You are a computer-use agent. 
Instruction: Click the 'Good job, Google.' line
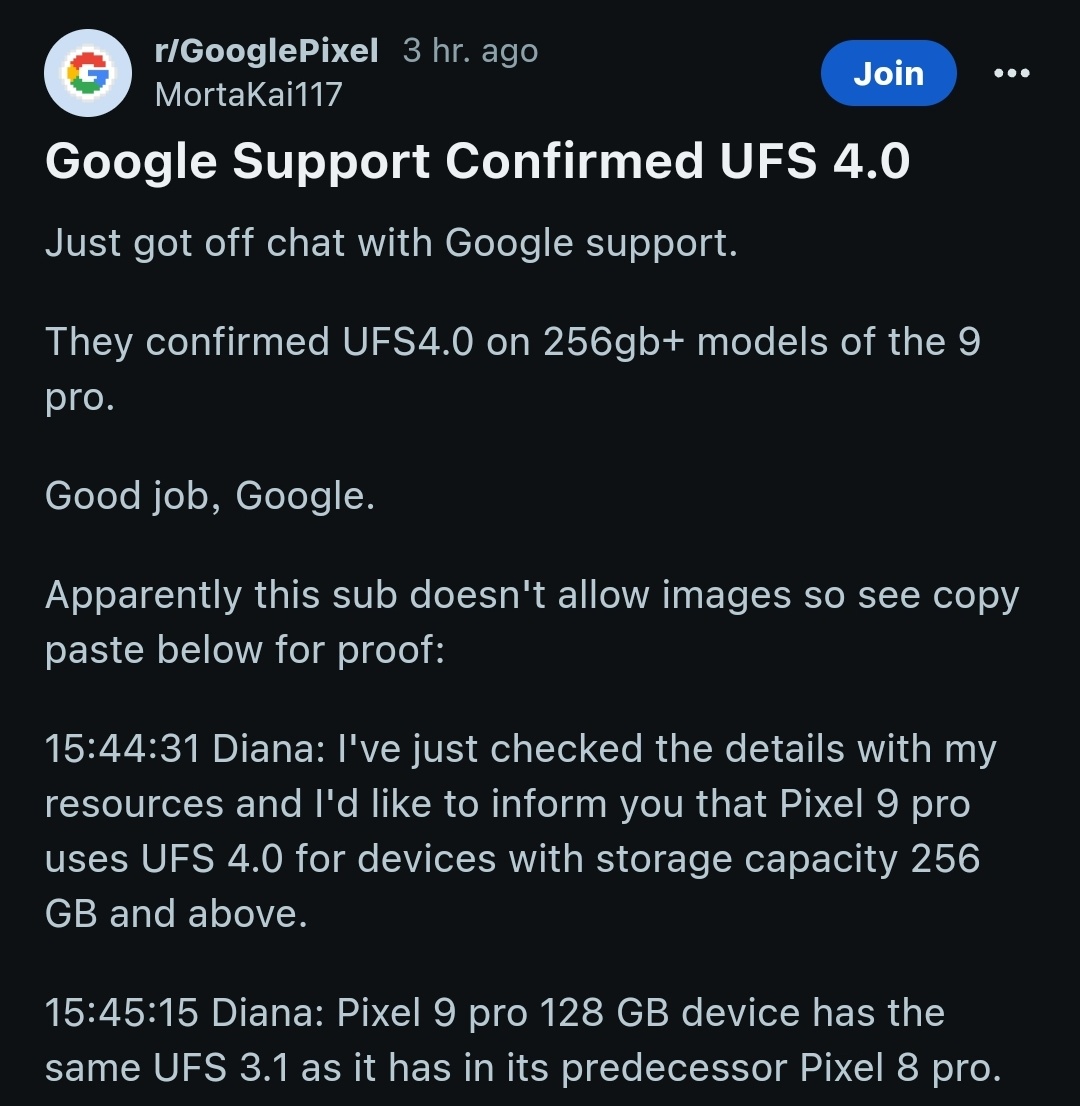tap(210, 495)
